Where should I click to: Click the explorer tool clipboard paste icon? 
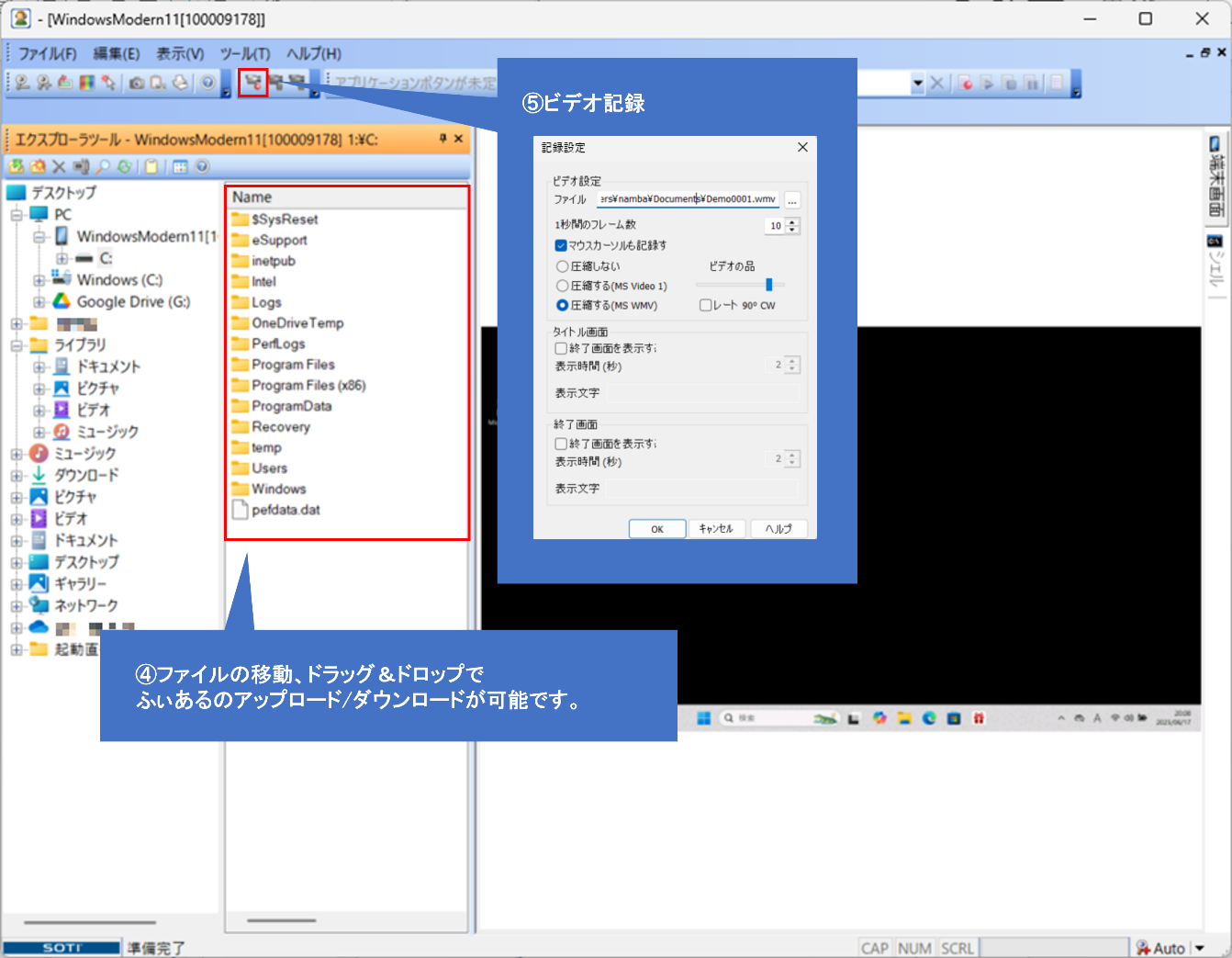(151, 166)
